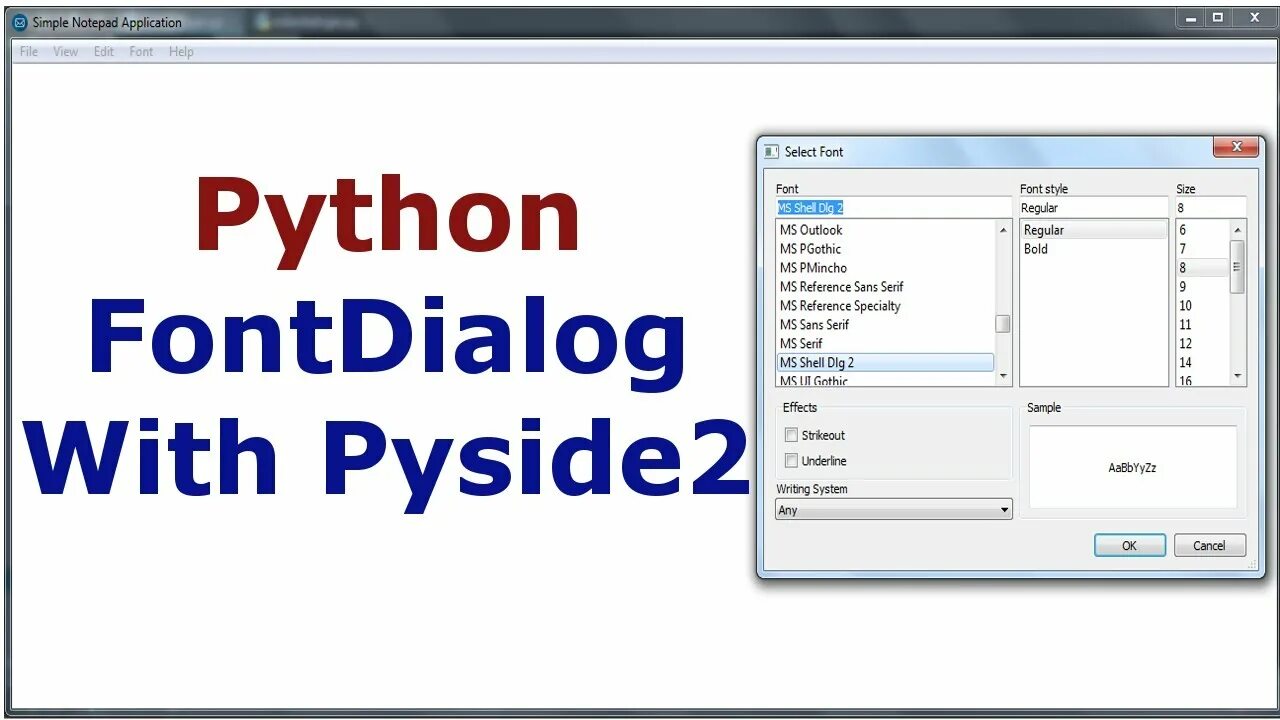Select font size 7
The width and height of the screenshot is (1280, 720).
(x=1202, y=249)
